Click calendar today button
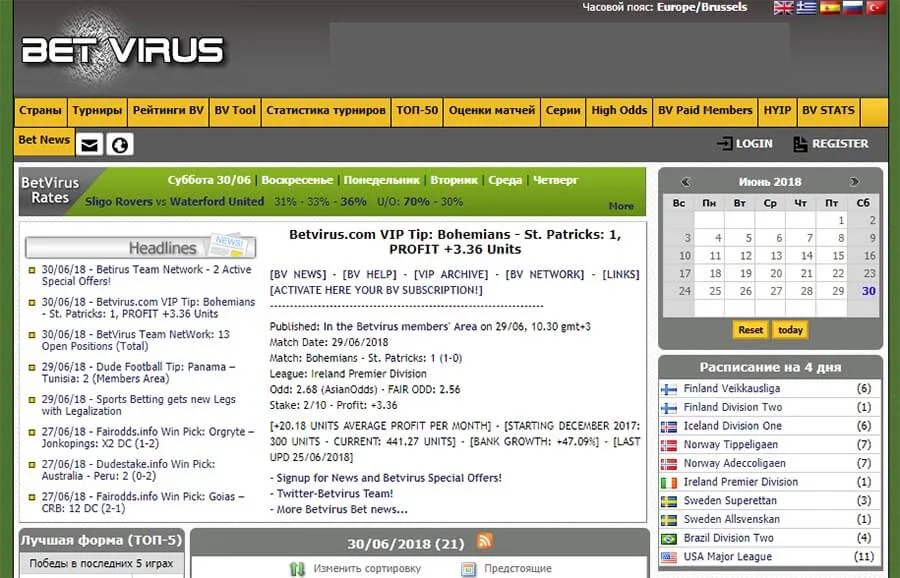Image resolution: width=900 pixels, height=578 pixels. 790,330
